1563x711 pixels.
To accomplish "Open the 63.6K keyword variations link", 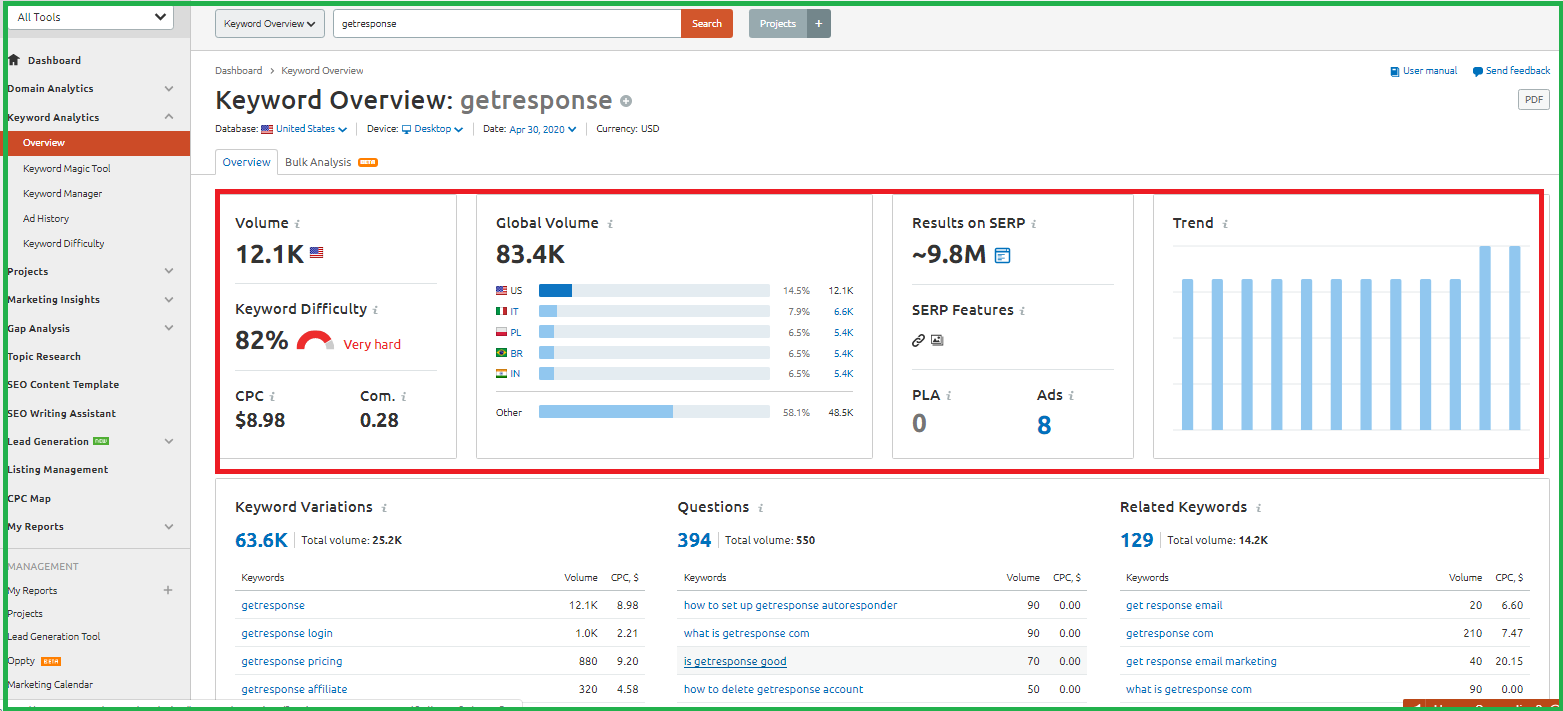I will pos(261,540).
